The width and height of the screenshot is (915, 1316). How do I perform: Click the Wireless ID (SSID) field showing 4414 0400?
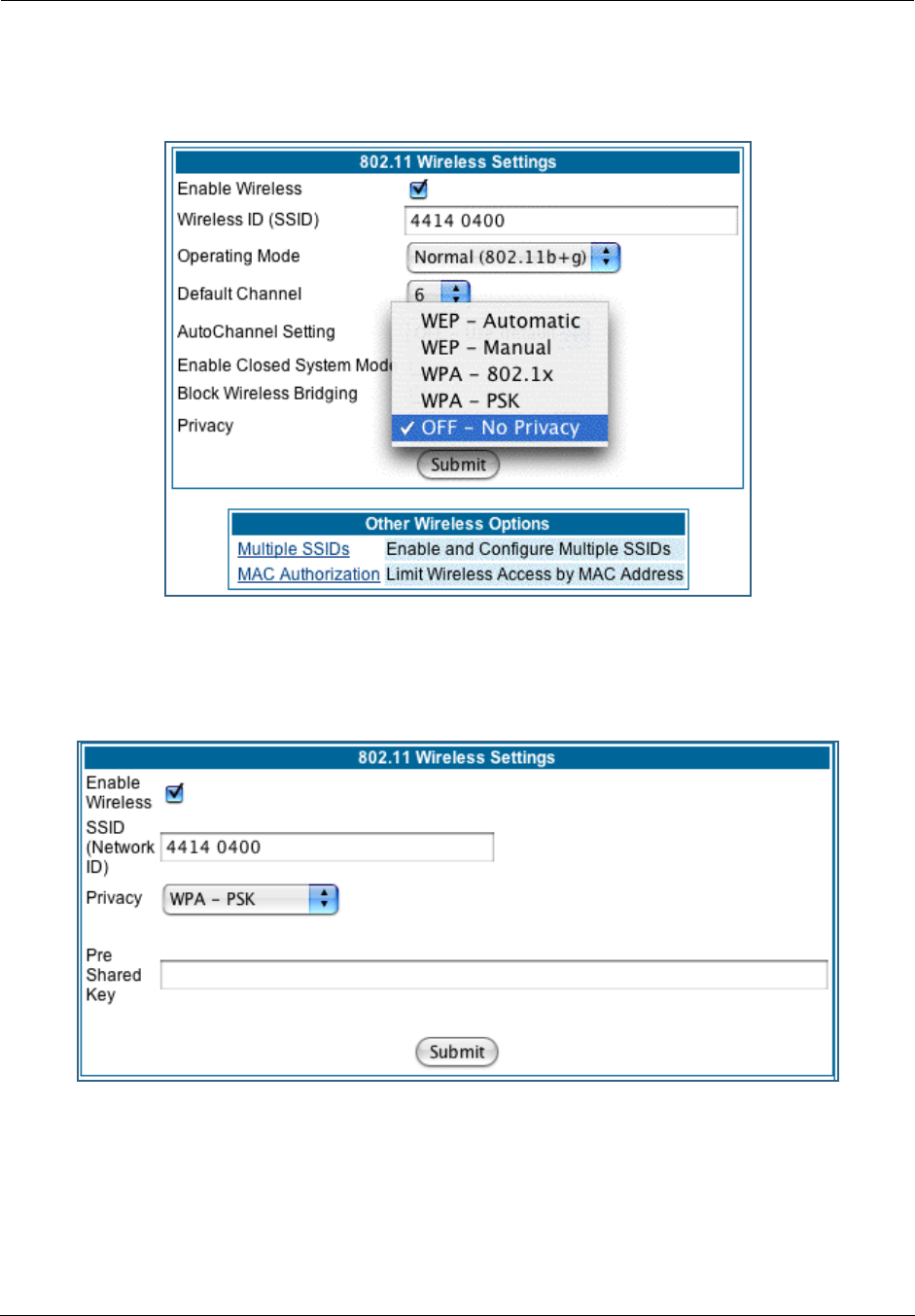(571, 221)
